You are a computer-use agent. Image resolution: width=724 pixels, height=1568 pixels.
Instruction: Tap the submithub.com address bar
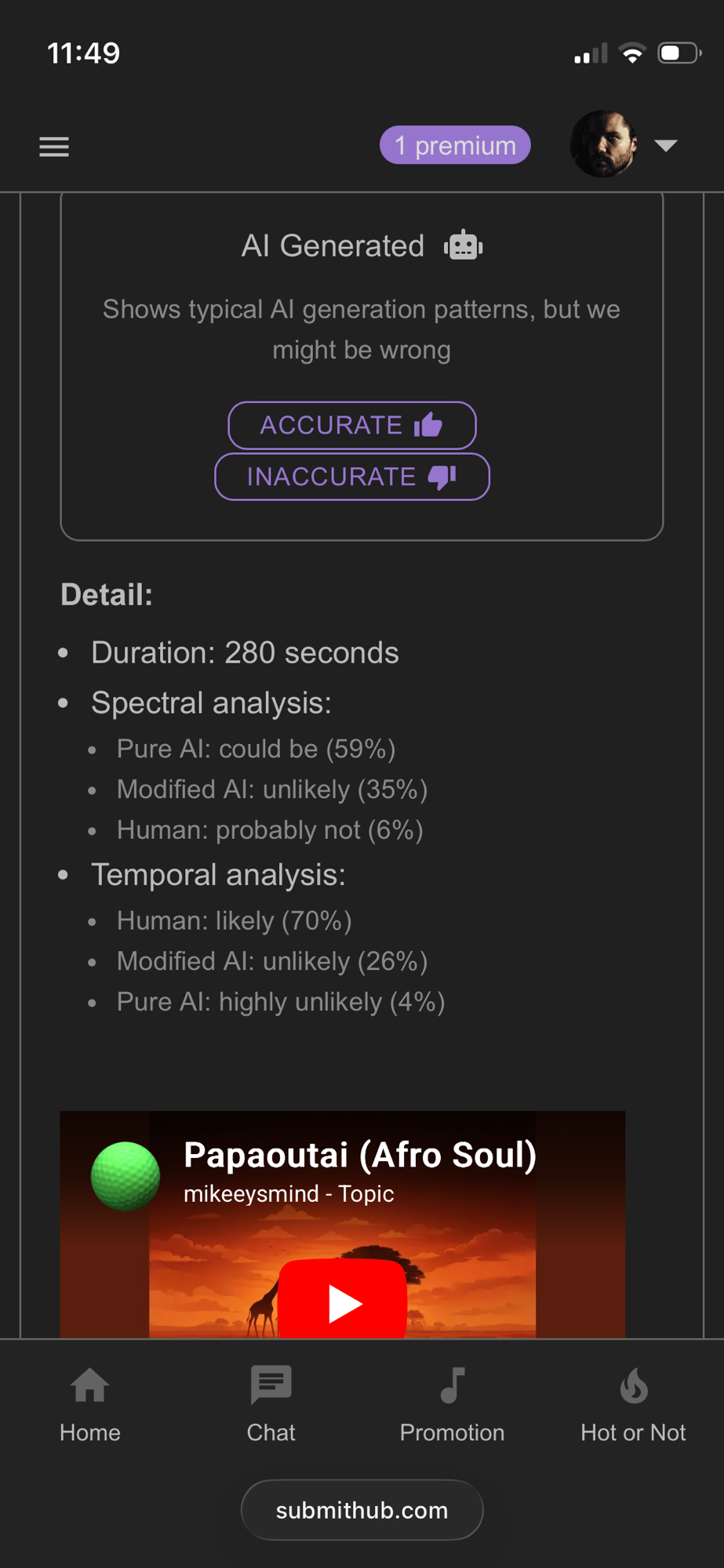pos(362,1510)
